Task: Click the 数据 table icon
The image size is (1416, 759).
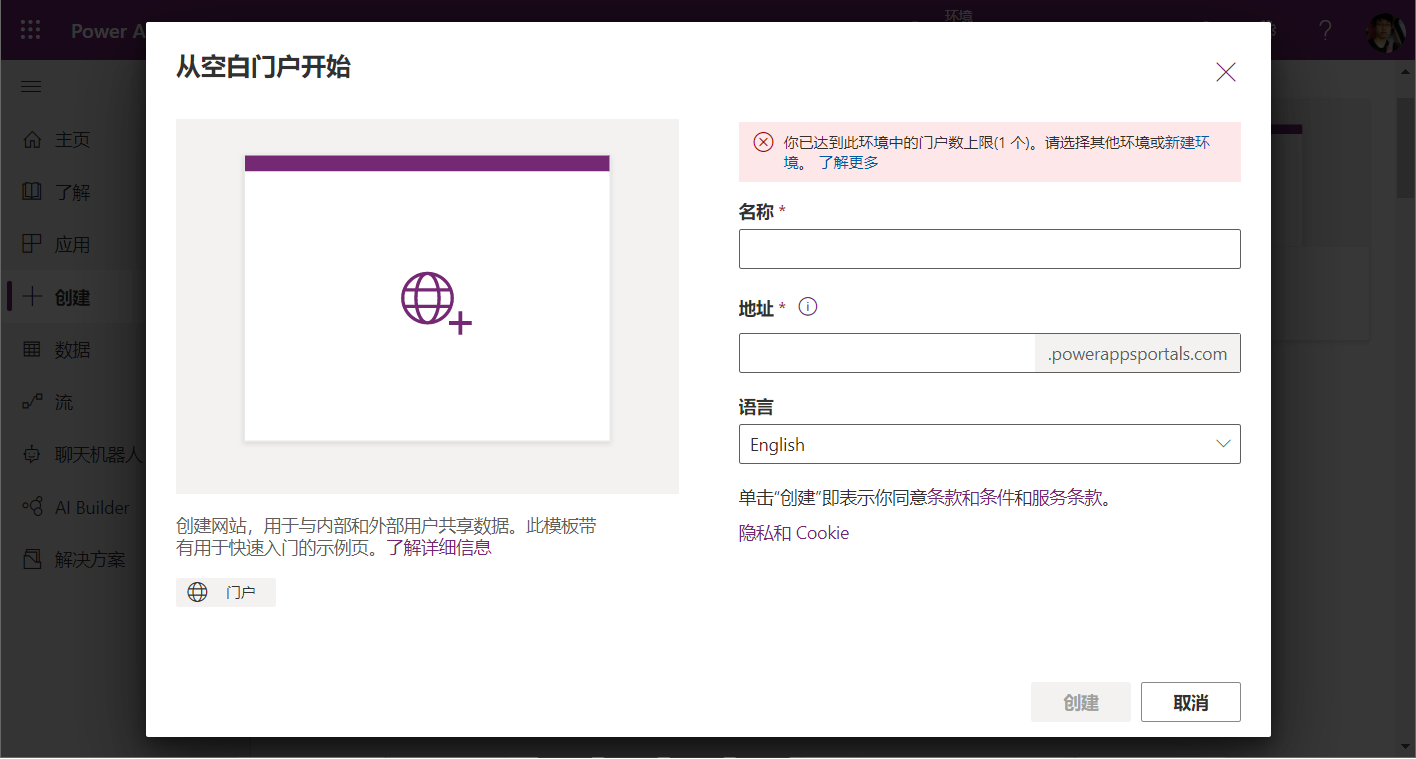Action: [x=32, y=350]
